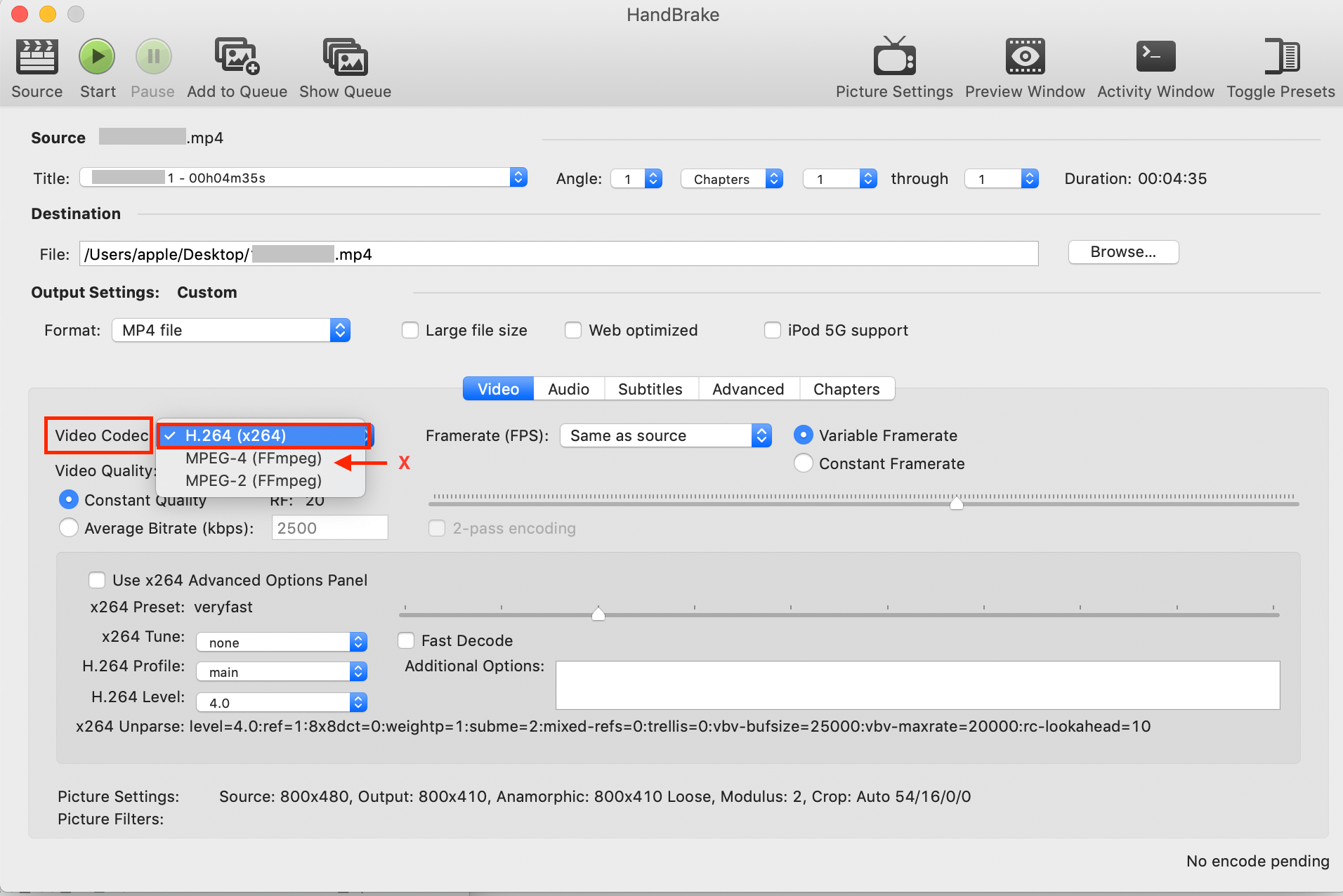Click the Pause toolbar icon
The image size is (1343, 896).
153,57
